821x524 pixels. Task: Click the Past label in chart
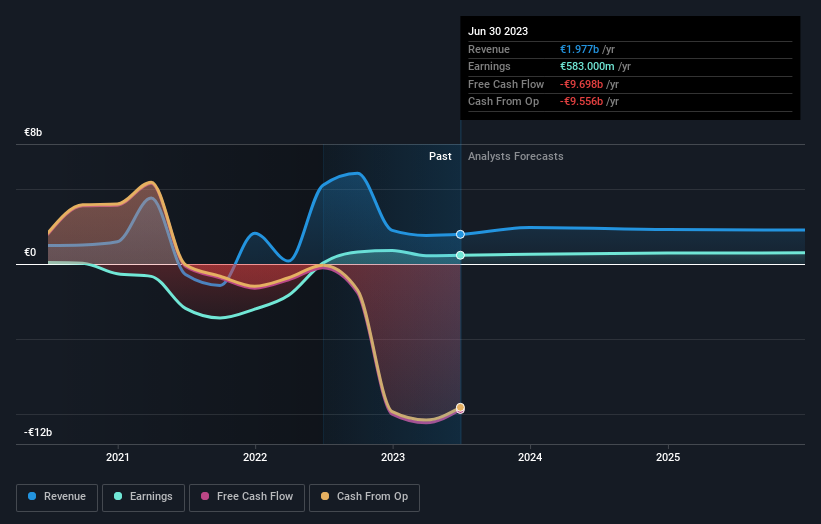pos(440,156)
